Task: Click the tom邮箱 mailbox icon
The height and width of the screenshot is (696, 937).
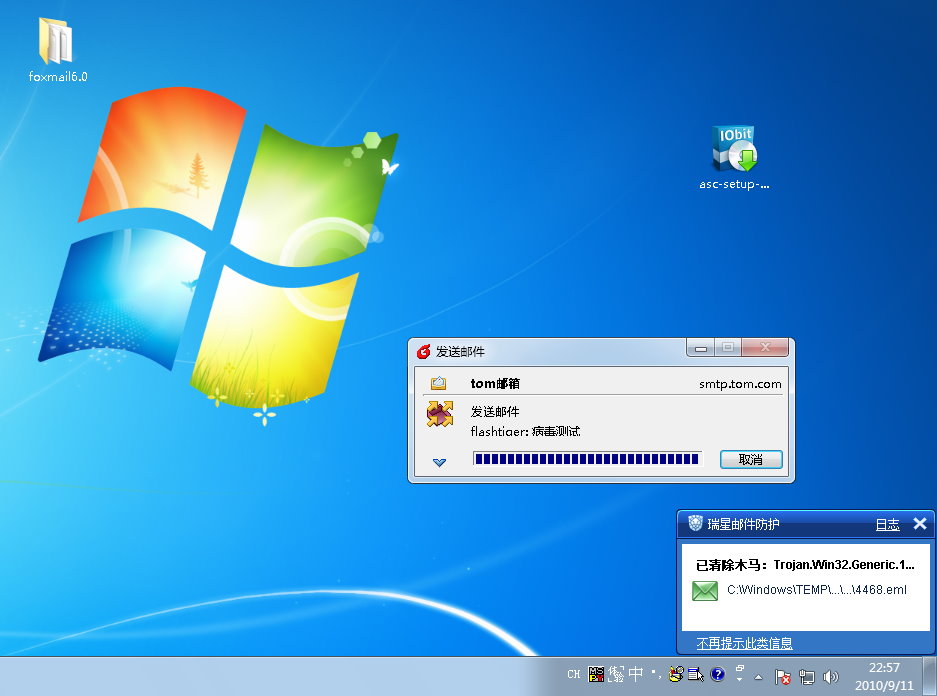Action: click(x=439, y=383)
